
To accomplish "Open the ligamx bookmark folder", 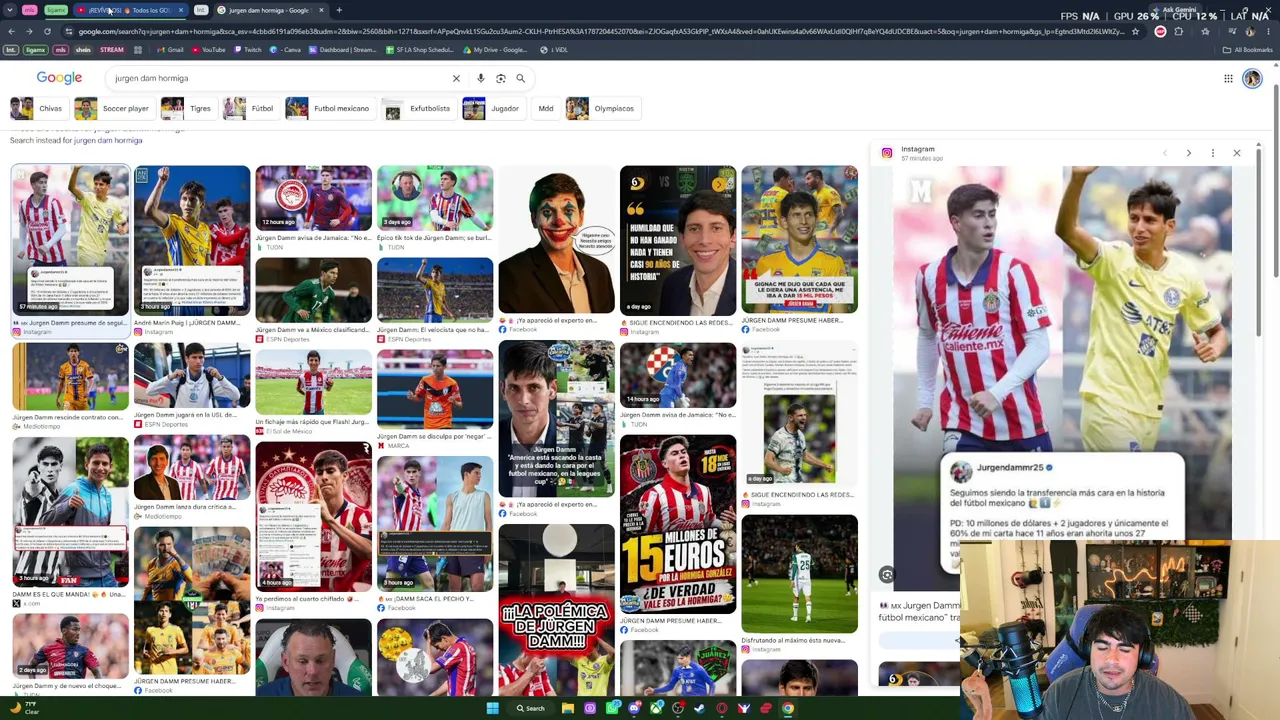I will point(35,50).
